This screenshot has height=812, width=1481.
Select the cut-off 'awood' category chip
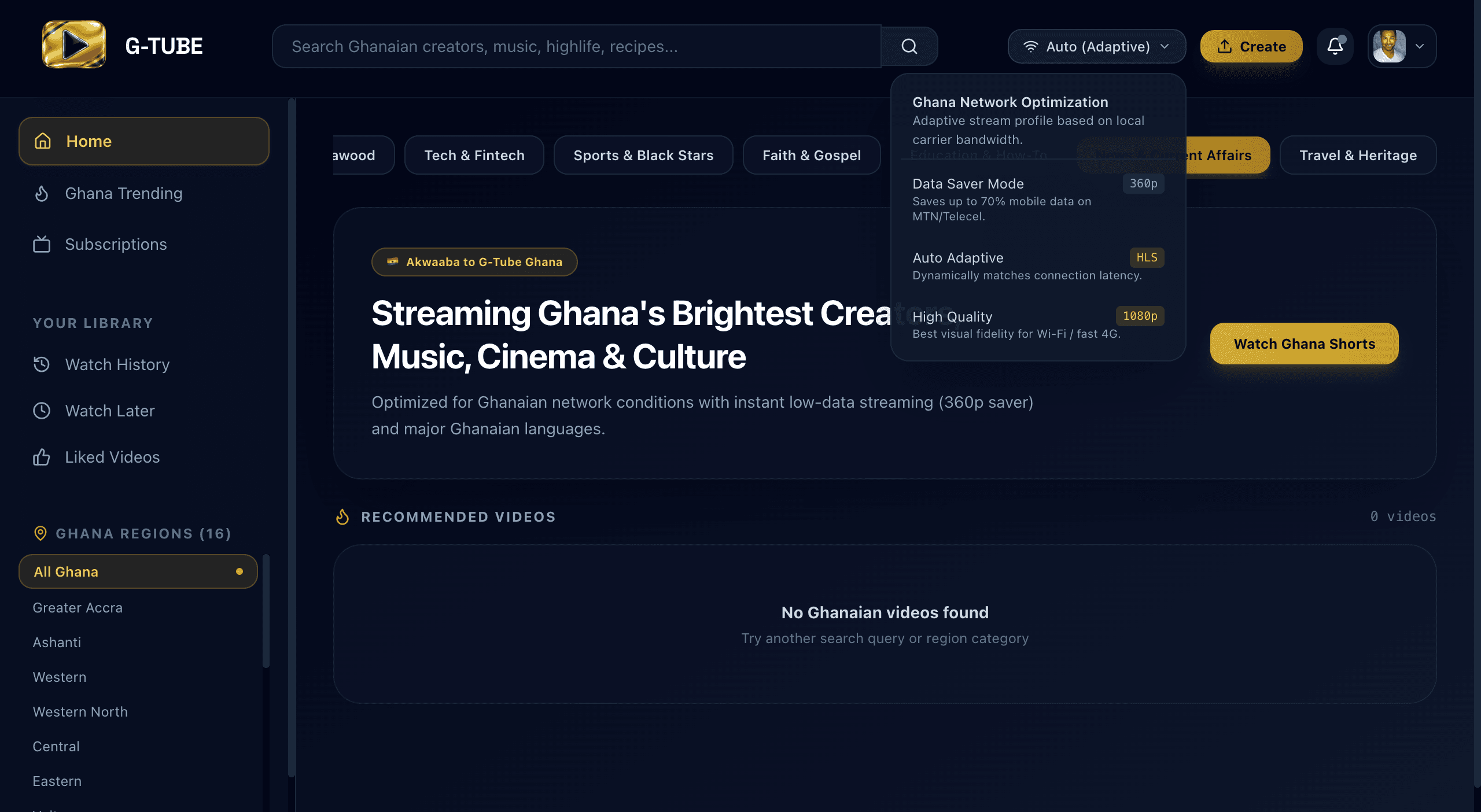coord(363,155)
